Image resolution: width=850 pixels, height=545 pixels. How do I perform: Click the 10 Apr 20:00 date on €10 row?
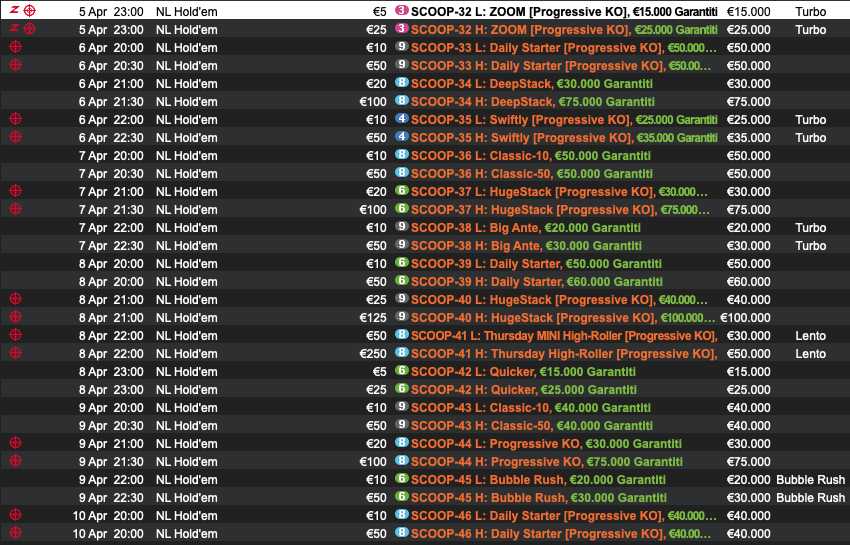(x=108, y=516)
